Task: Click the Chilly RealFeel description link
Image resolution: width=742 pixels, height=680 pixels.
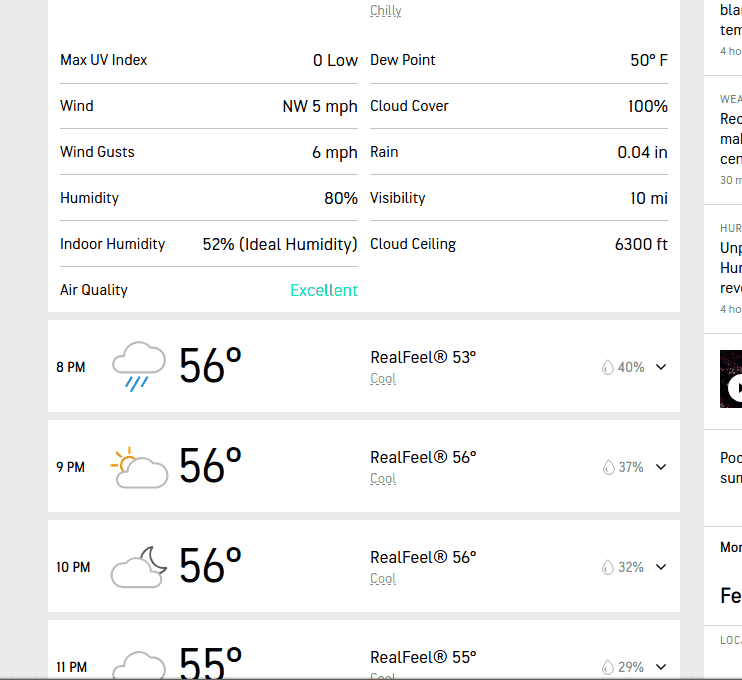Action: tap(386, 10)
